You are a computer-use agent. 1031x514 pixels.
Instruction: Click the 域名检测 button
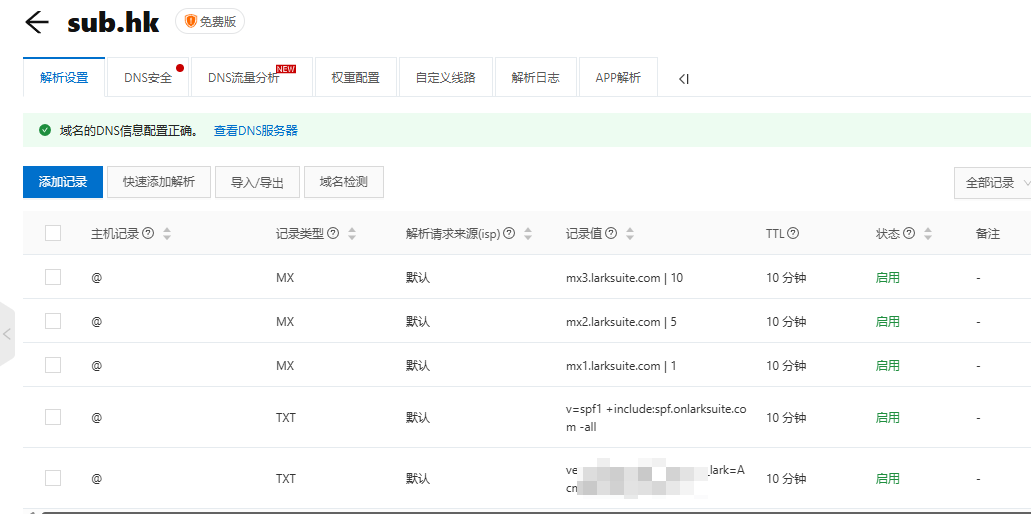pyautogui.click(x=344, y=182)
